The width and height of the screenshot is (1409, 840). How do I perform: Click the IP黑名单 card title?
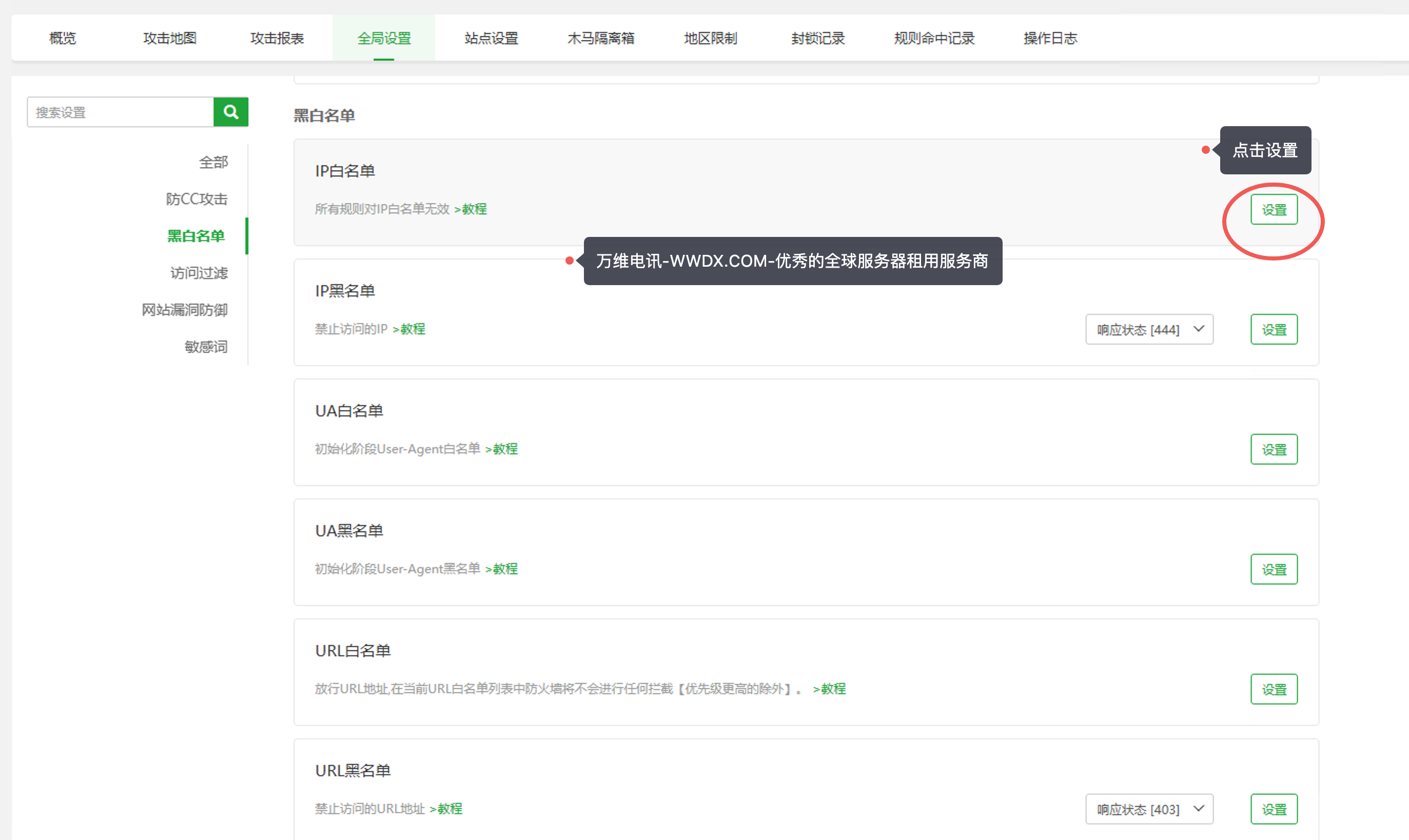[x=345, y=291]
